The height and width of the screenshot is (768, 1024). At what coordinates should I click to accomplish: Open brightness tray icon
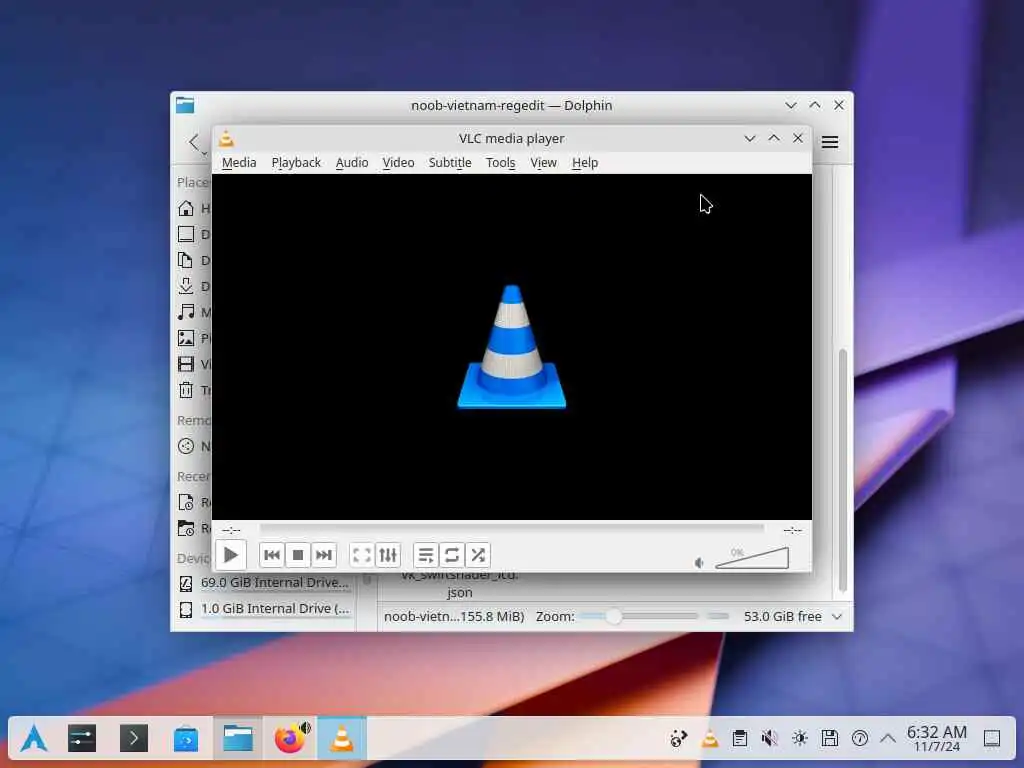pos(800,739)
